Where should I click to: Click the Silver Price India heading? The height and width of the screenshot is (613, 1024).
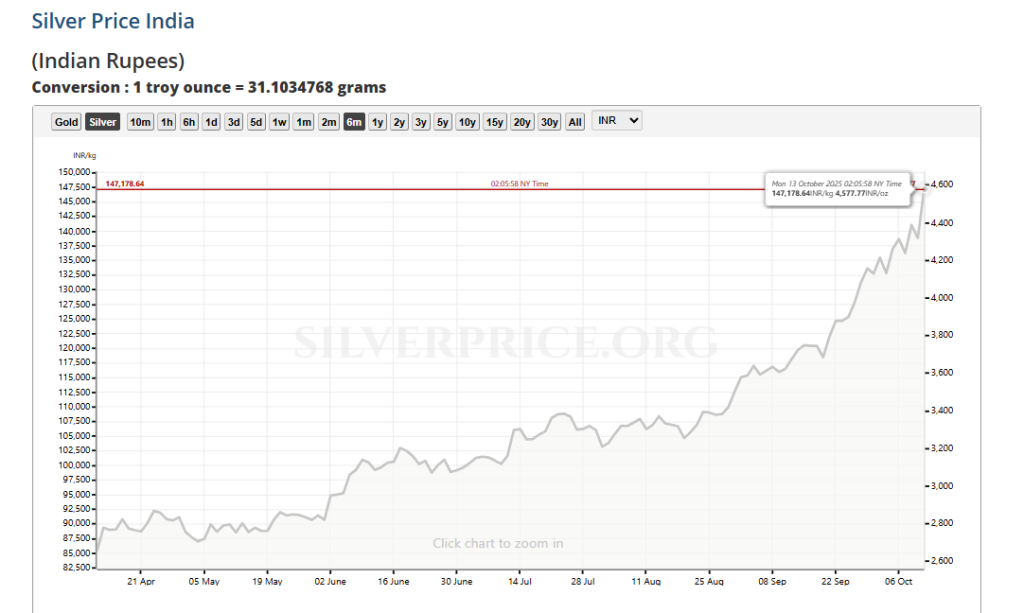click(x=113, y=21)
